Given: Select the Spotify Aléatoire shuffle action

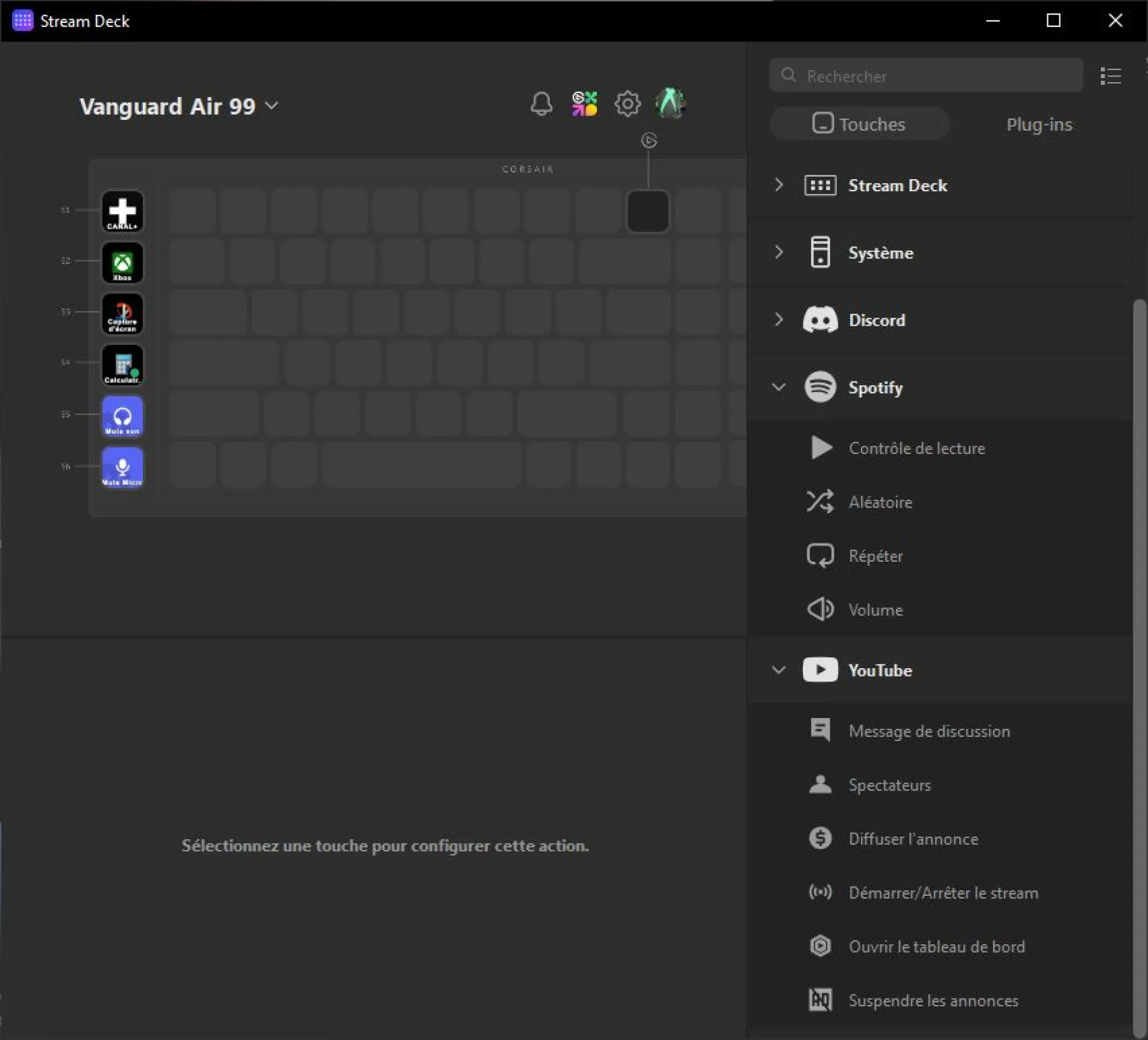Looking at the screenshot, I should (x=880, y=502).
